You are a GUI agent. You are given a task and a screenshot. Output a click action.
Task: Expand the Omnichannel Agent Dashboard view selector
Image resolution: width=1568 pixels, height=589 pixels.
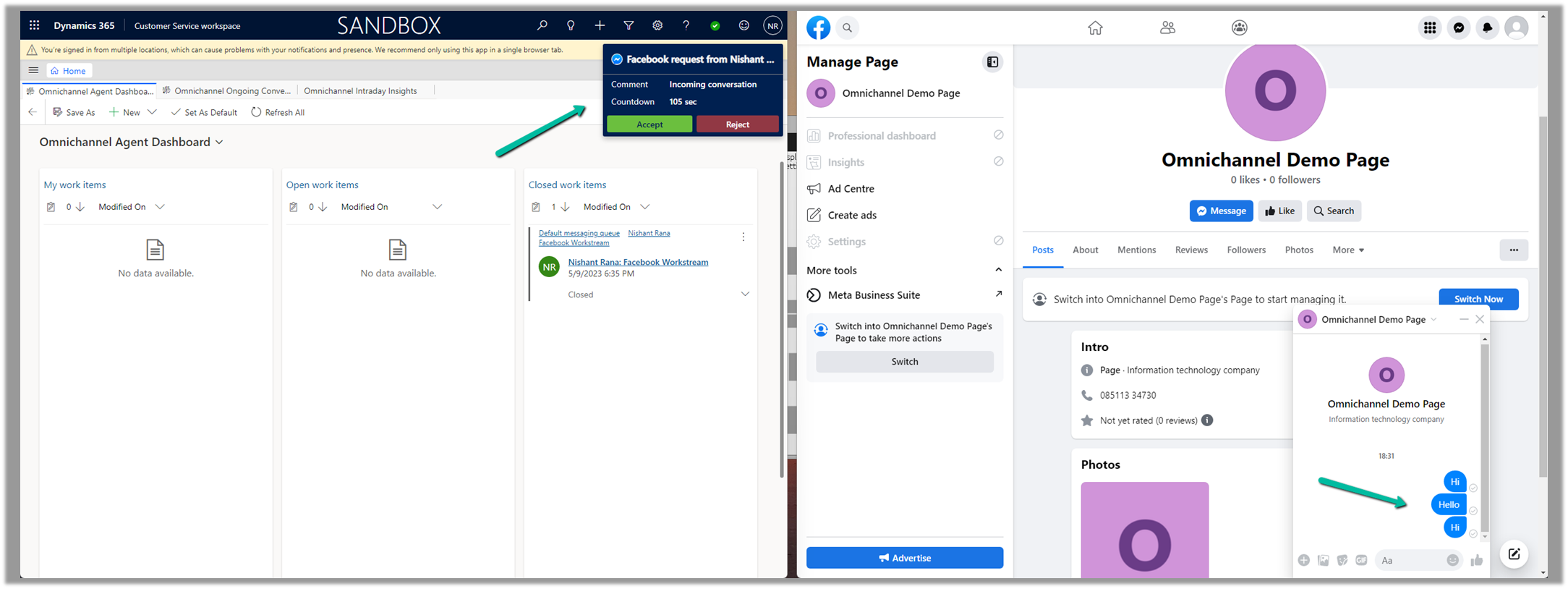tap(219, 143)
